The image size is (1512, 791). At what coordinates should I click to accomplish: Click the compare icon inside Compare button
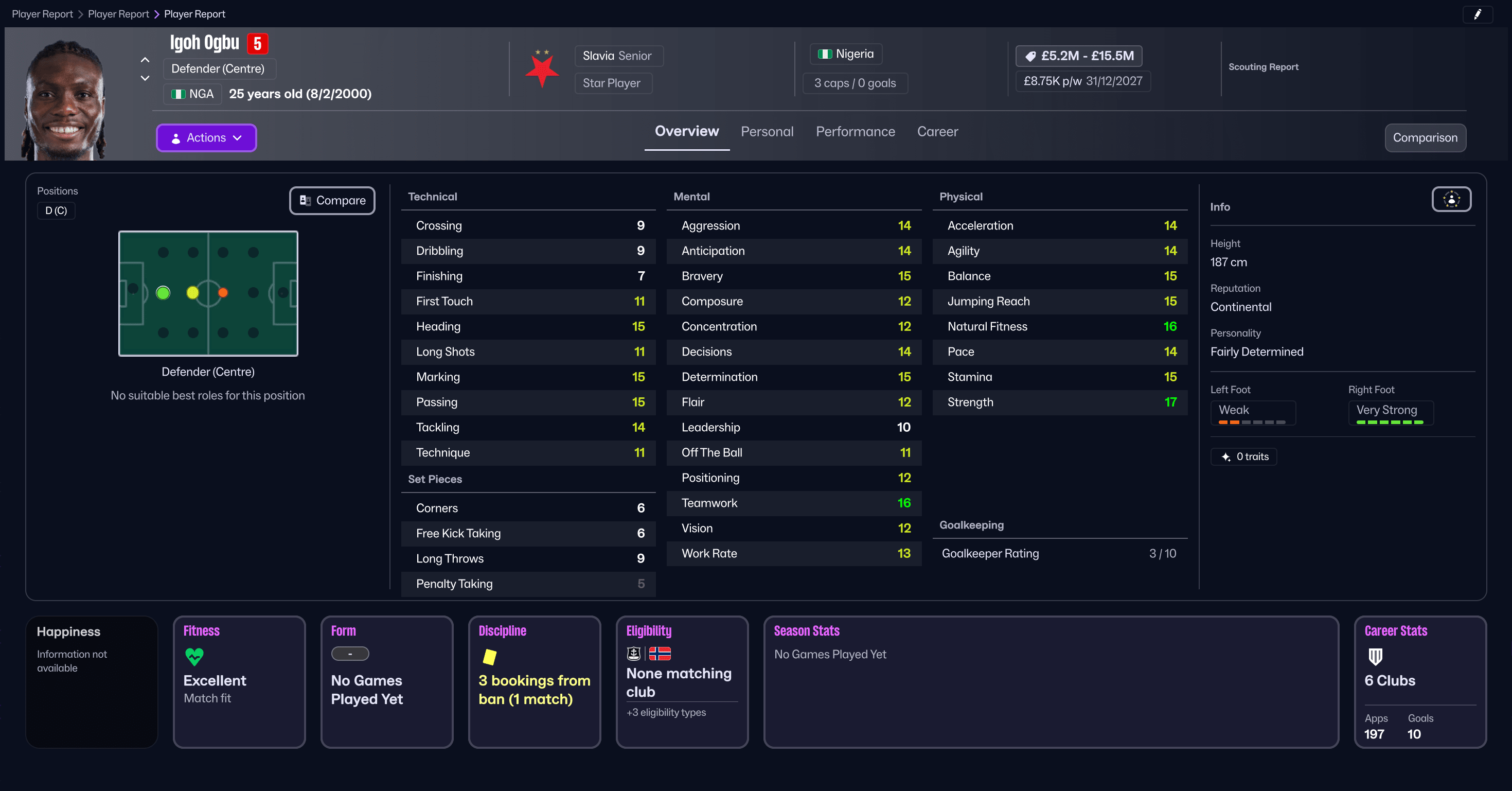[x=306, y=200]
